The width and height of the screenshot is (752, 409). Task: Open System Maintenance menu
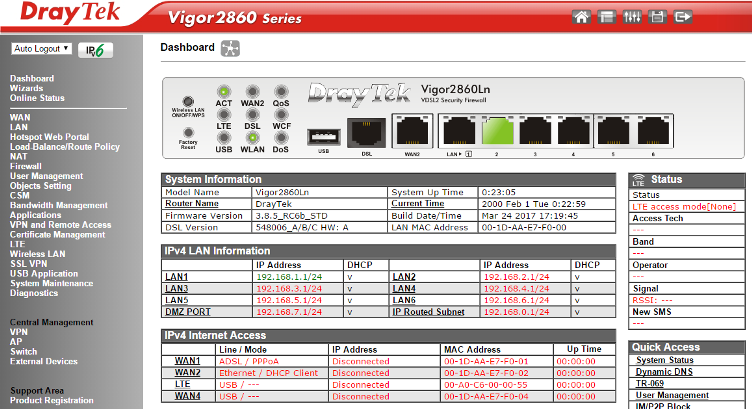[x=52, y=283]
